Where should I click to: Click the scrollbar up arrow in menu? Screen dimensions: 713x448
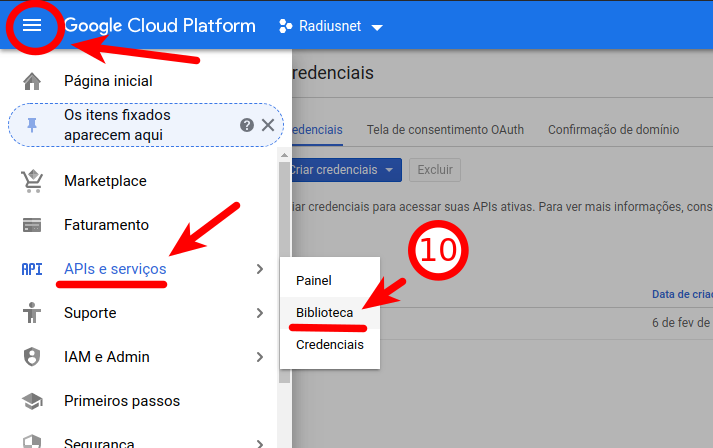(x=285, y=156)
